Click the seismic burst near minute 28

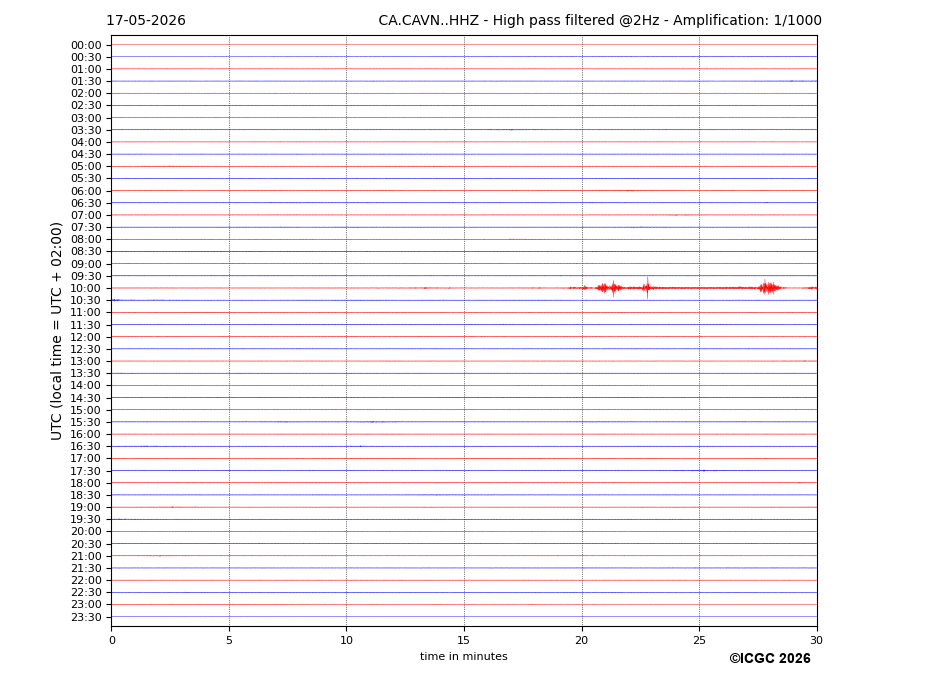point(769,288)
